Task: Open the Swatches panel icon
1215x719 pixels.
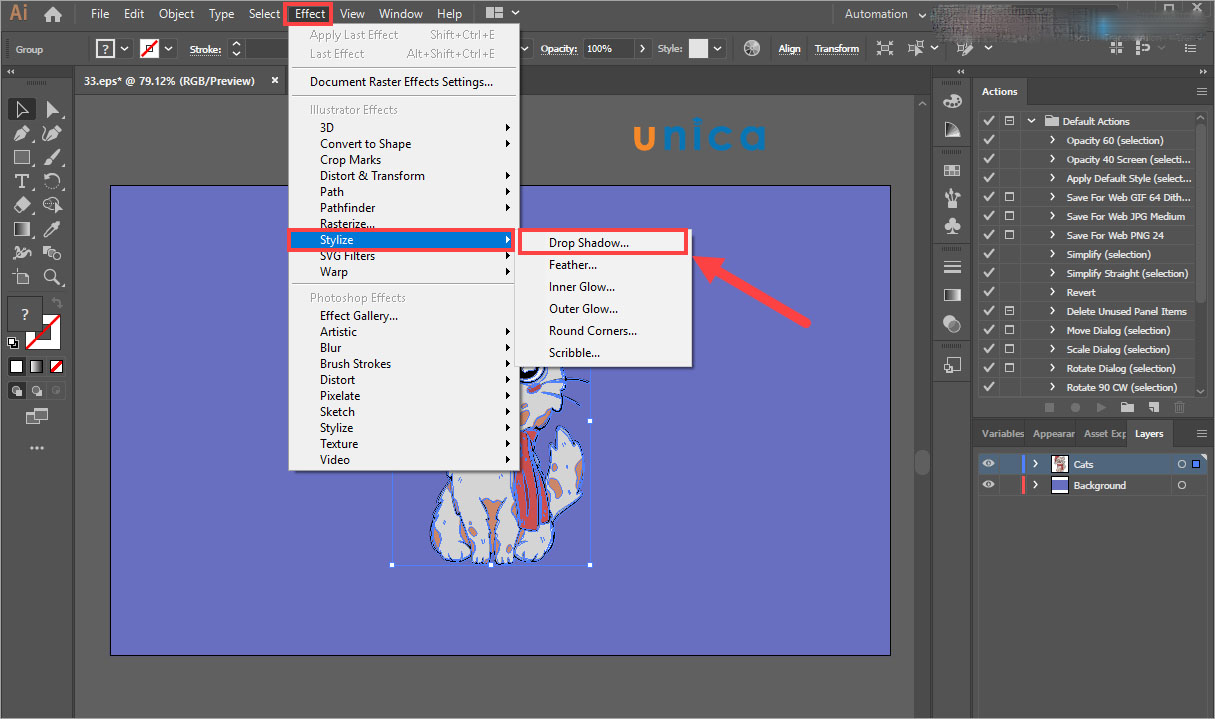Action: coord(952,171)
